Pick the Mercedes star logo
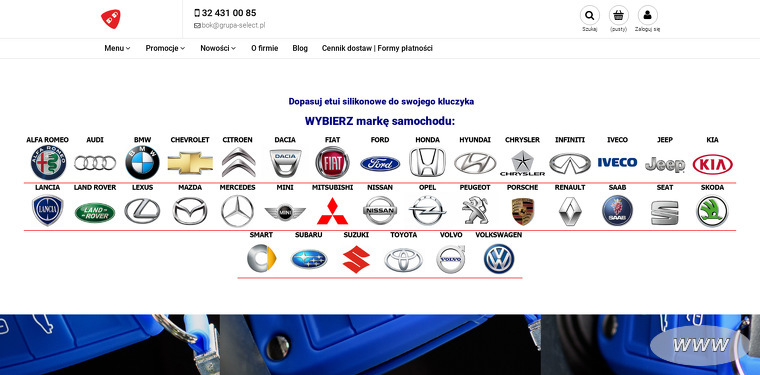Viewport: 760px width, 375px height. tap(238, 211)
